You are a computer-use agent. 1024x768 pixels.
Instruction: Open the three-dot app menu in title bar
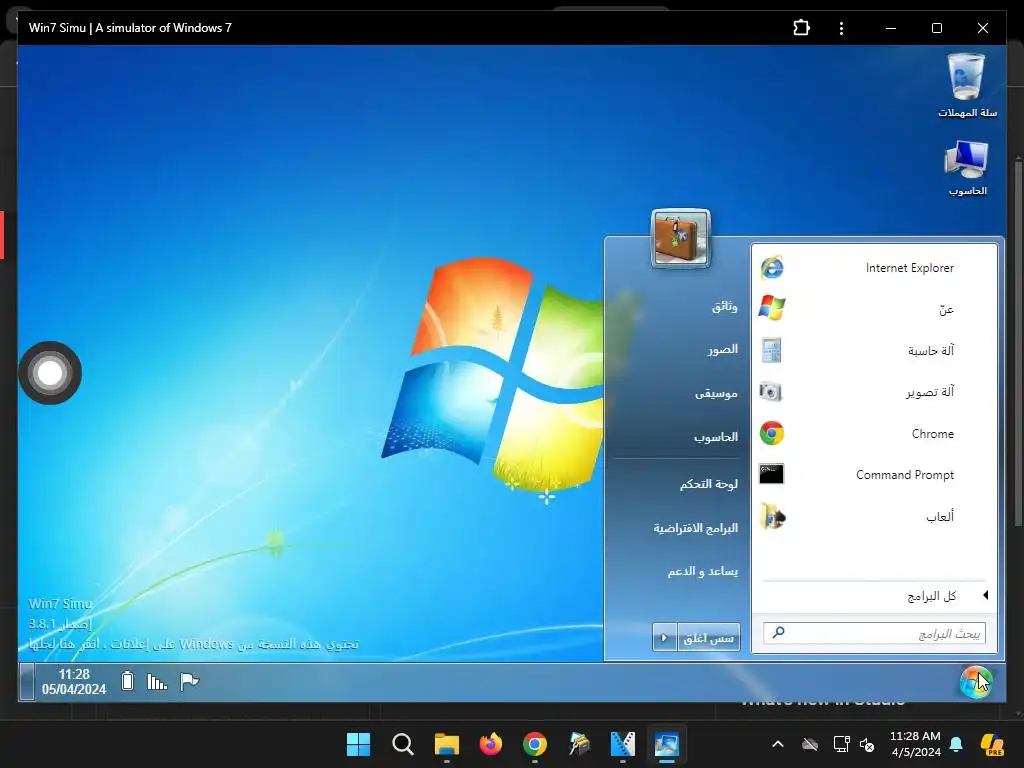[841, 28]
